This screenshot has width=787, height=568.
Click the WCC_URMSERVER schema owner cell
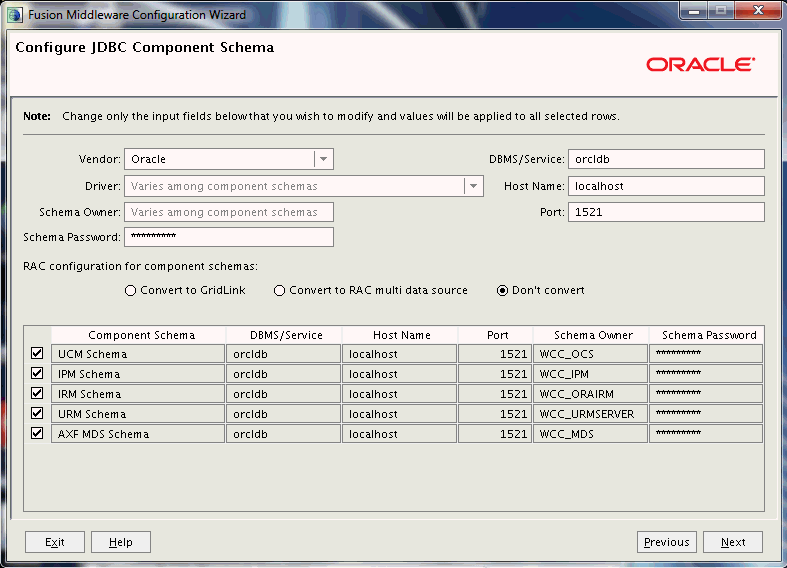590,414
